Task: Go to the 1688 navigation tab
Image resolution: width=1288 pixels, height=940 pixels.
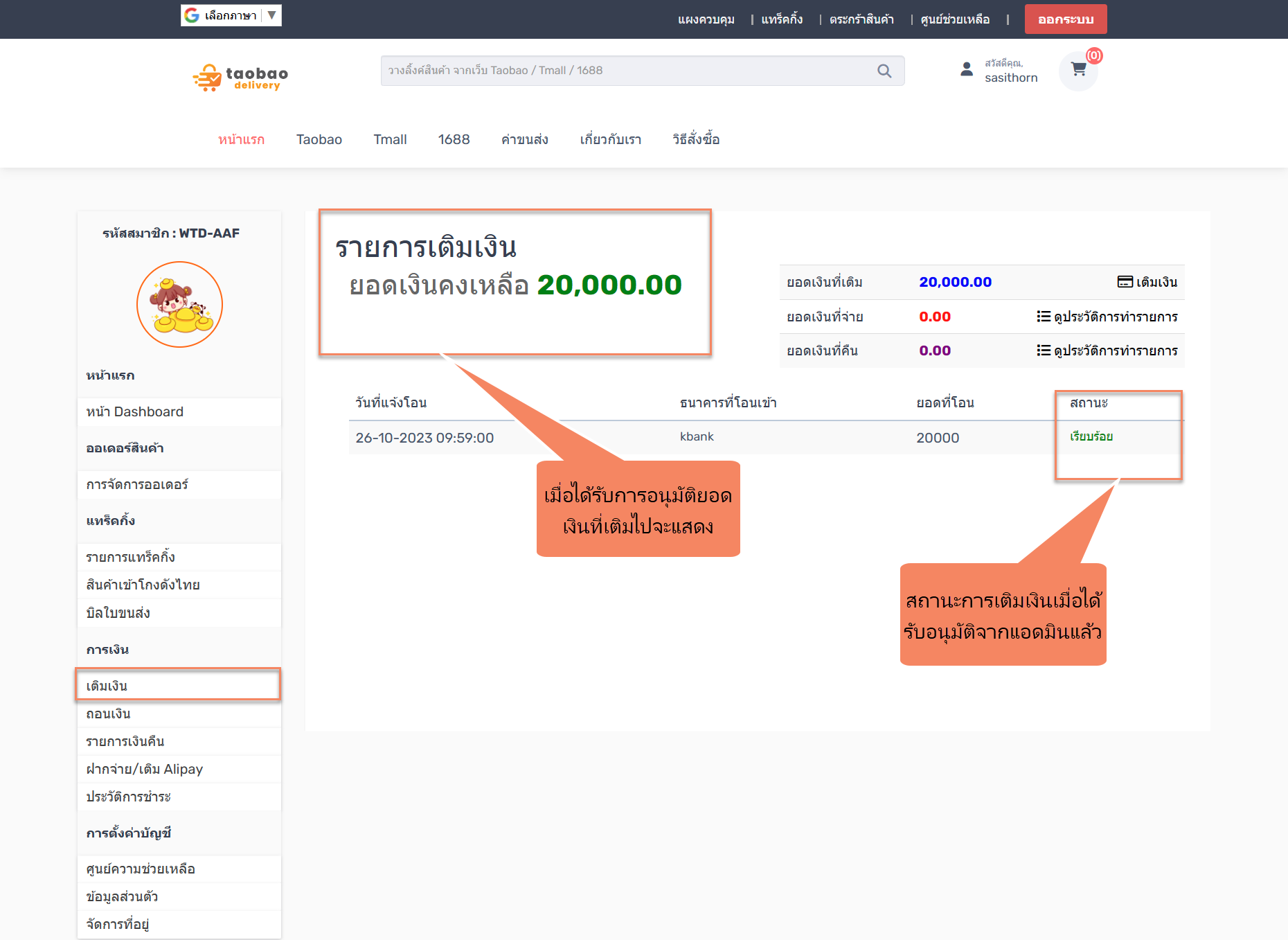Action: (454, 139)
